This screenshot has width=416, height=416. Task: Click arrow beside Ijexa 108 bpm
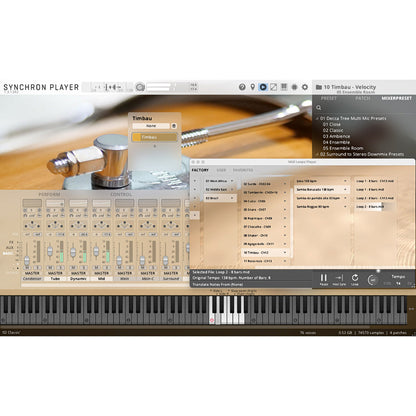click(345, 181)
